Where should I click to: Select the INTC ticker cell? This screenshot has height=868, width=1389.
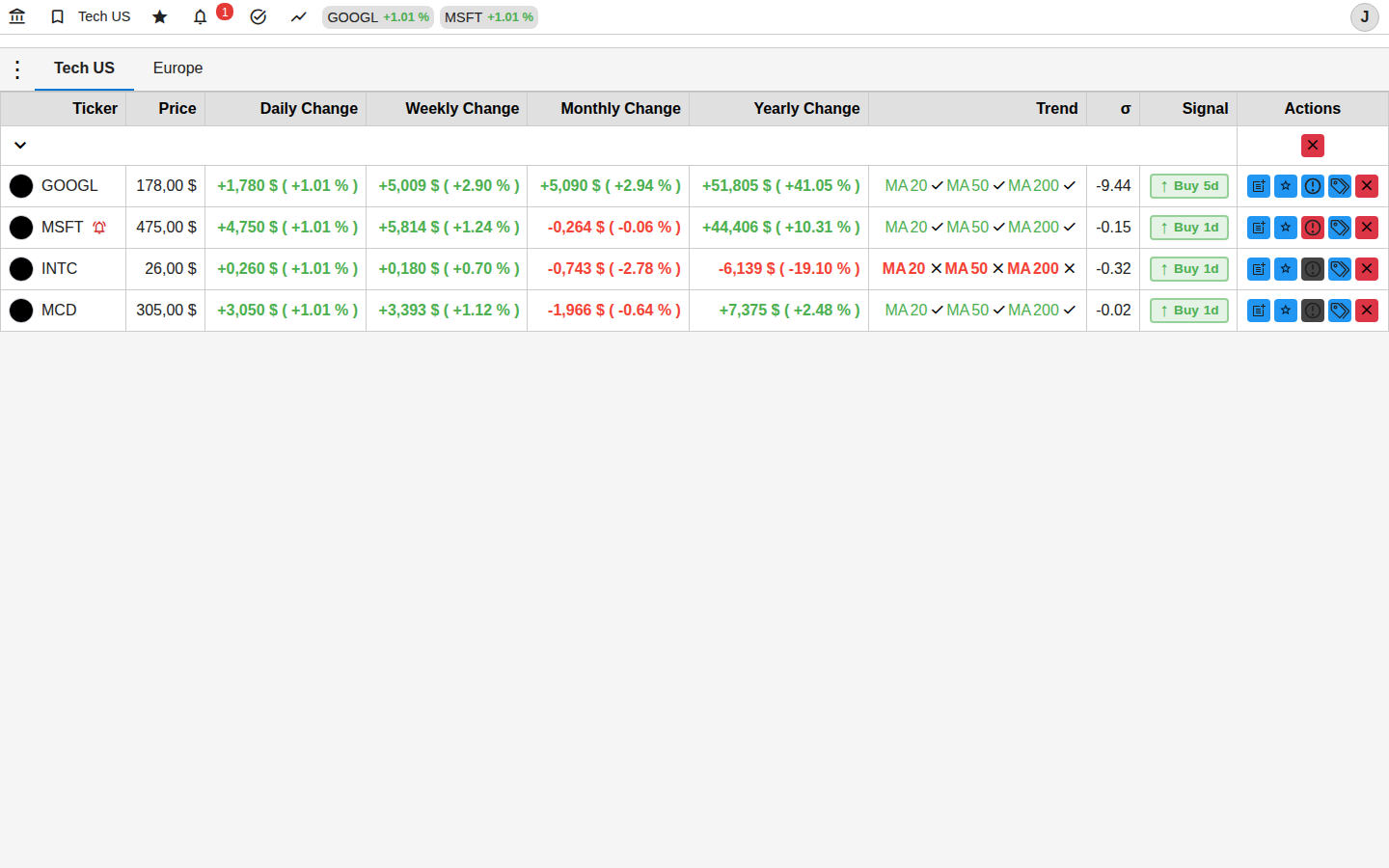click(64, 269)
